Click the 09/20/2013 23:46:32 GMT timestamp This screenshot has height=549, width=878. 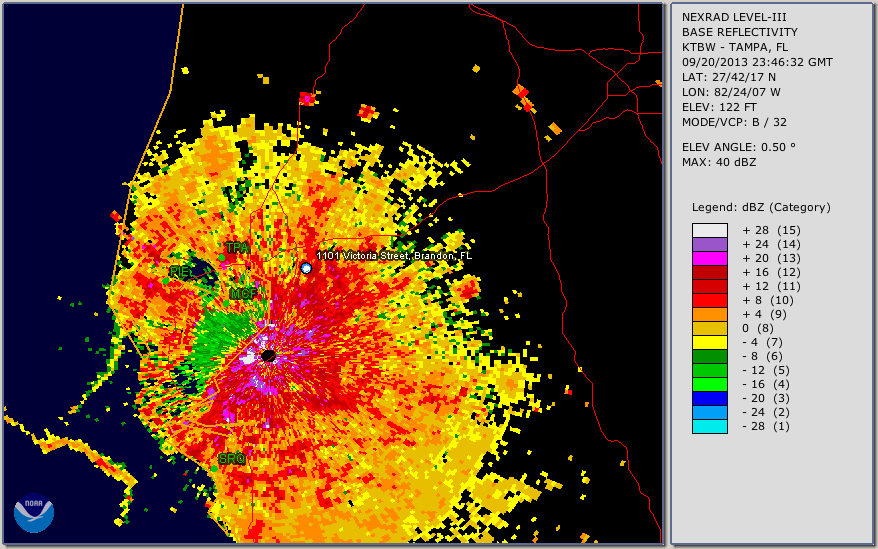757,62
